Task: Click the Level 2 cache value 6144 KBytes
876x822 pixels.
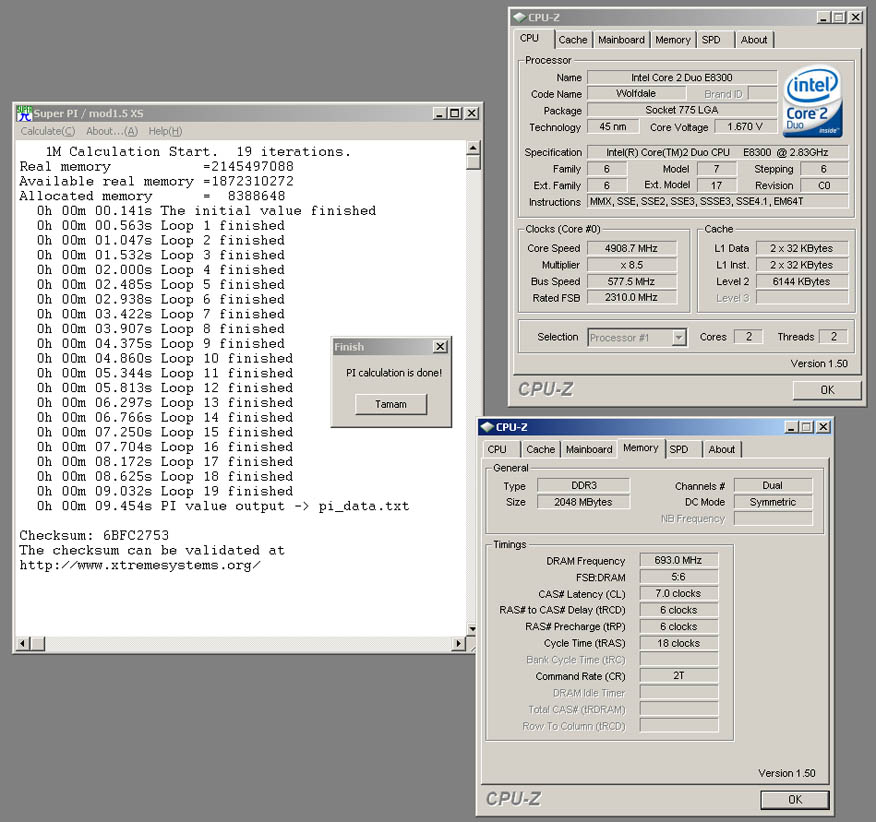Action: click(x=802, y=282)
